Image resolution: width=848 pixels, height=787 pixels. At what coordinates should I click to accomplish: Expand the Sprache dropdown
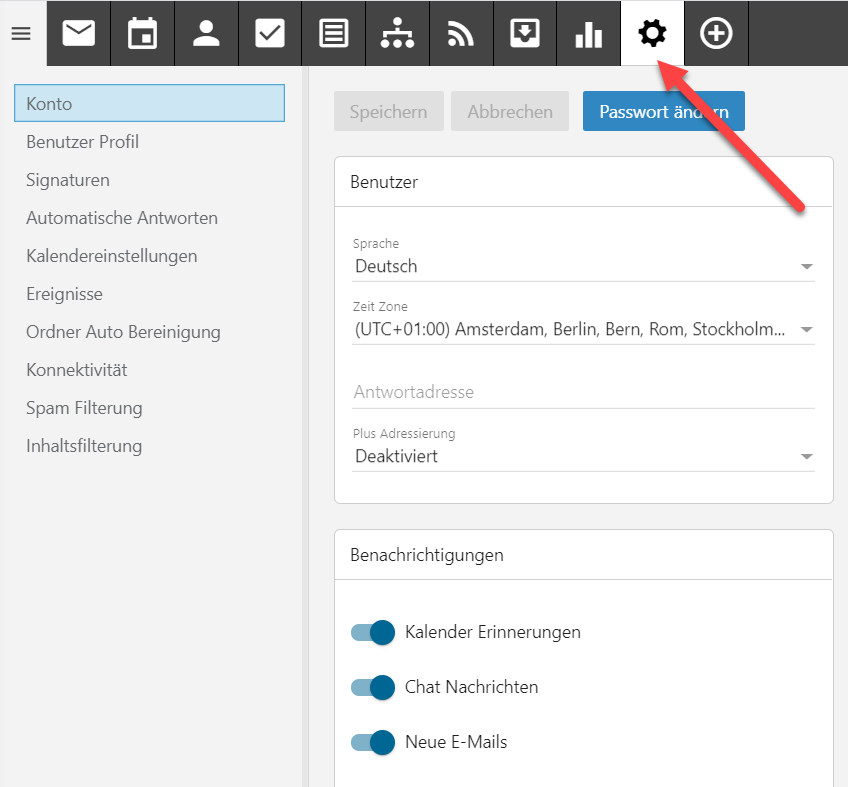(x=583, y=266)
